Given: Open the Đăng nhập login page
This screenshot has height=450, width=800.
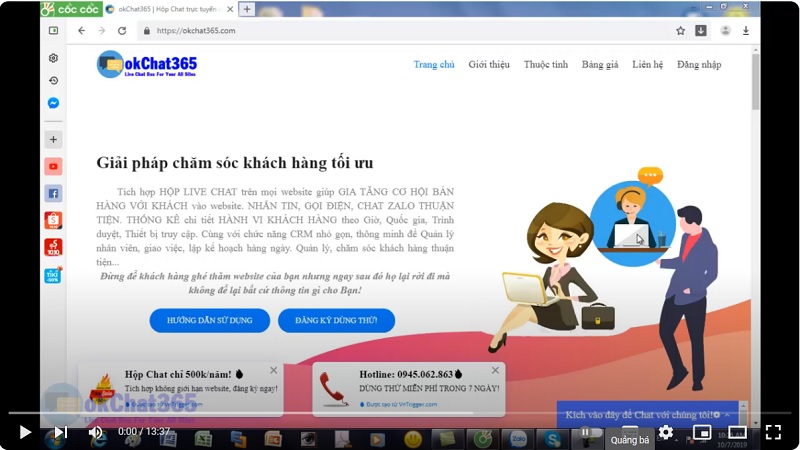Looking at the screenshot, I should [x=699, y=65].
